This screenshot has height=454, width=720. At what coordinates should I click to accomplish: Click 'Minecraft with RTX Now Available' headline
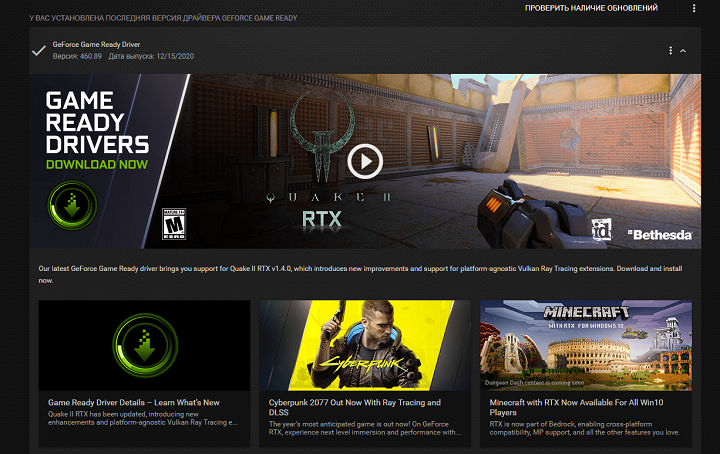[x=575, y=407]
